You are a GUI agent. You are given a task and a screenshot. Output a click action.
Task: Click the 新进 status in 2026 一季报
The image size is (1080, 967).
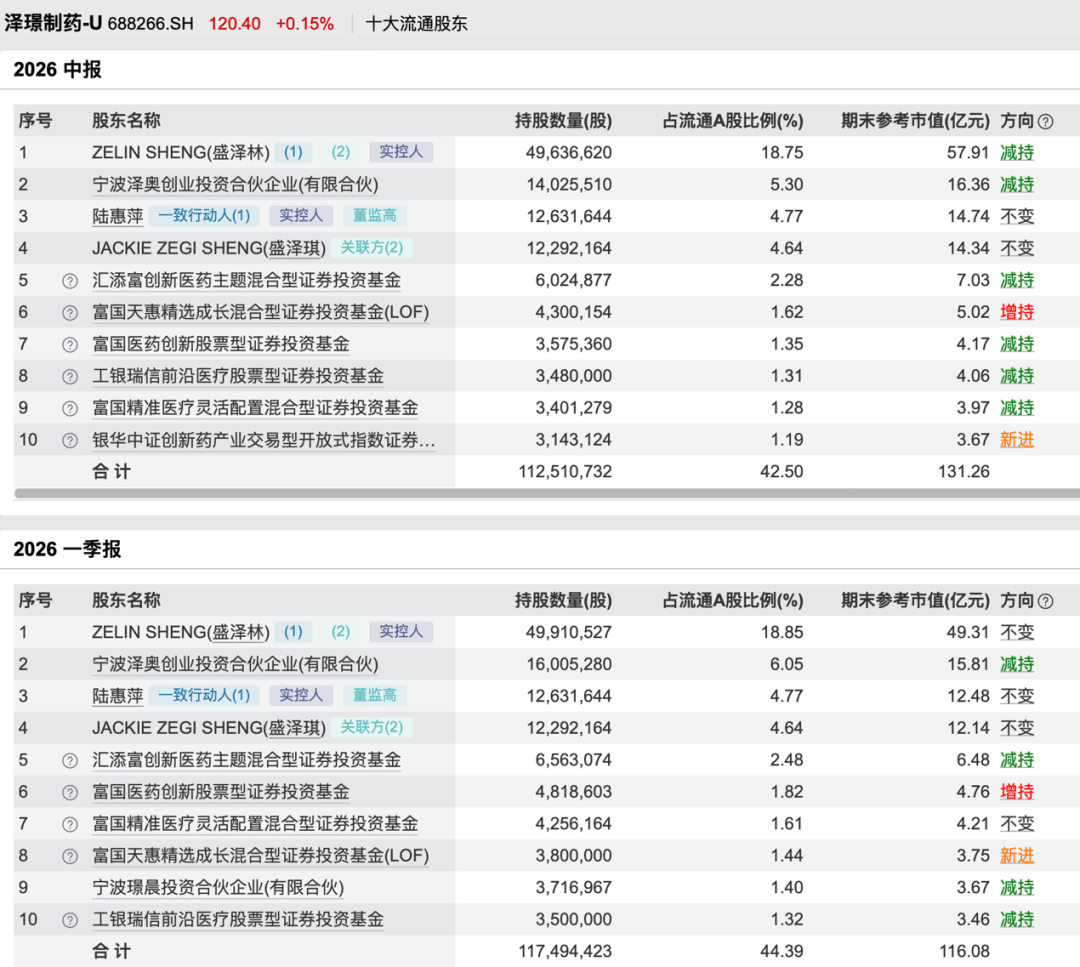point(1017,855)
